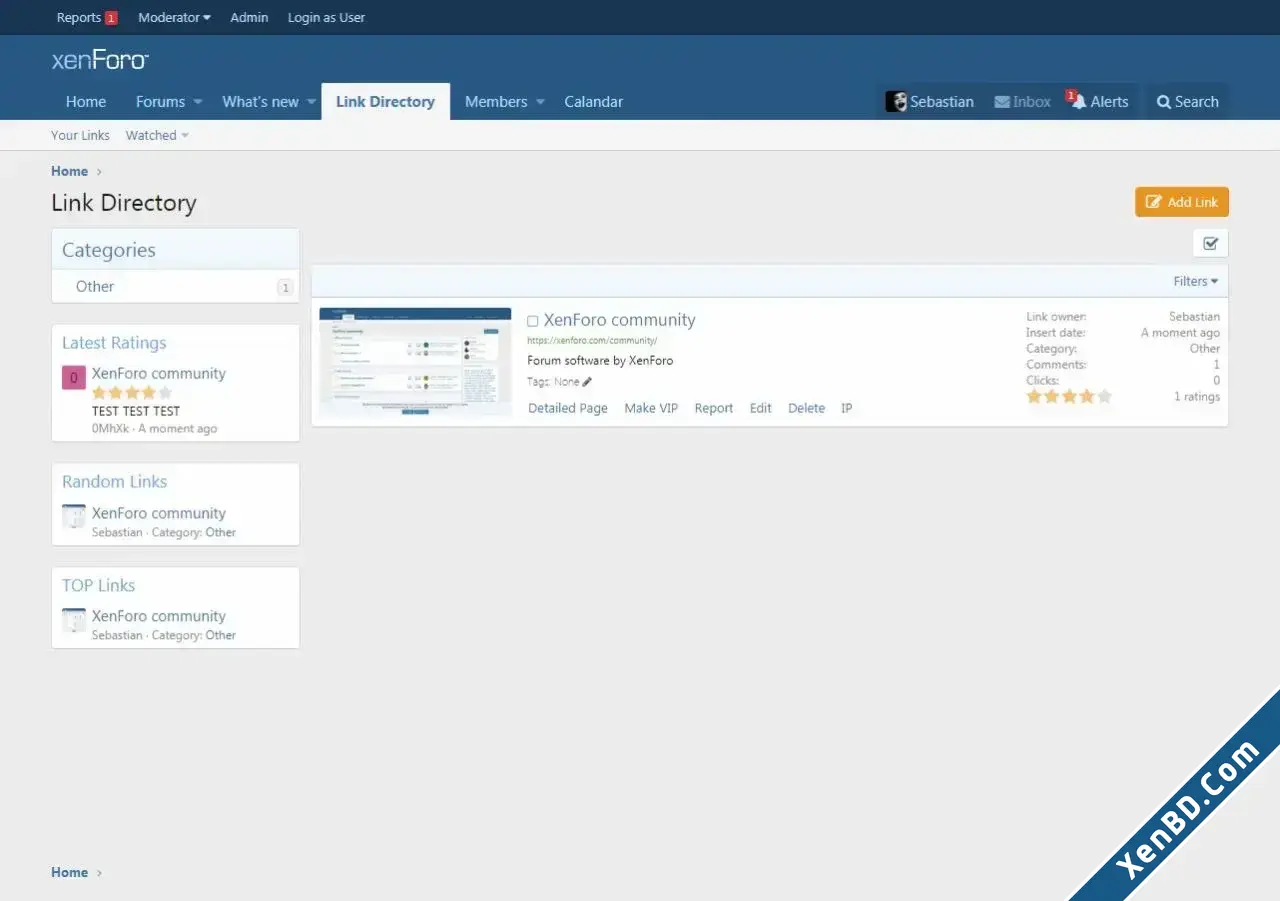This screenshot has height=901, width=1280.
Task: Tick the checkbox next to XenForo community
Action: click(533, 321)
